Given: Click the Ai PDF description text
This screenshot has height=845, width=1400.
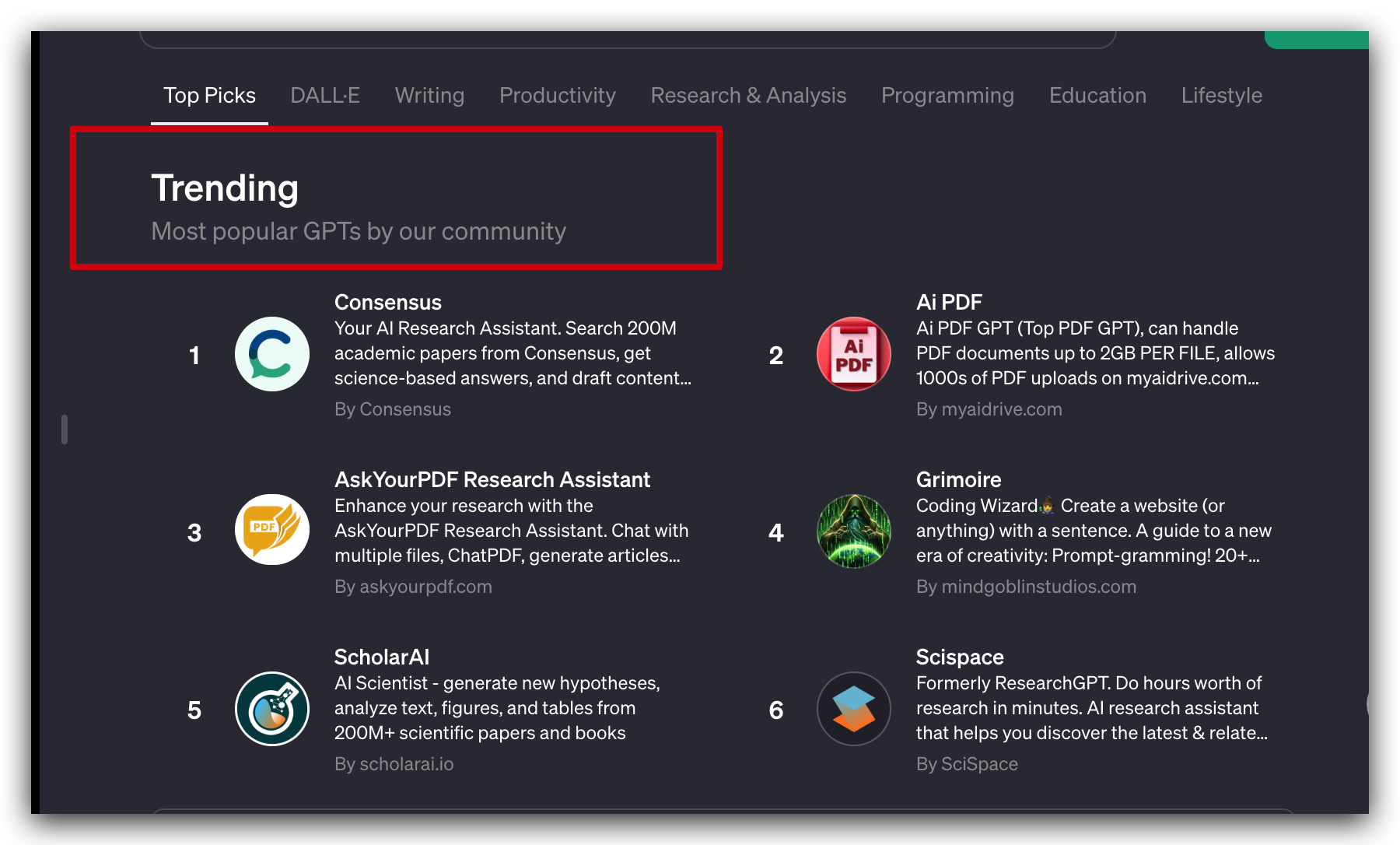Looking at the screenshot, I should (x=1095, y=353).
